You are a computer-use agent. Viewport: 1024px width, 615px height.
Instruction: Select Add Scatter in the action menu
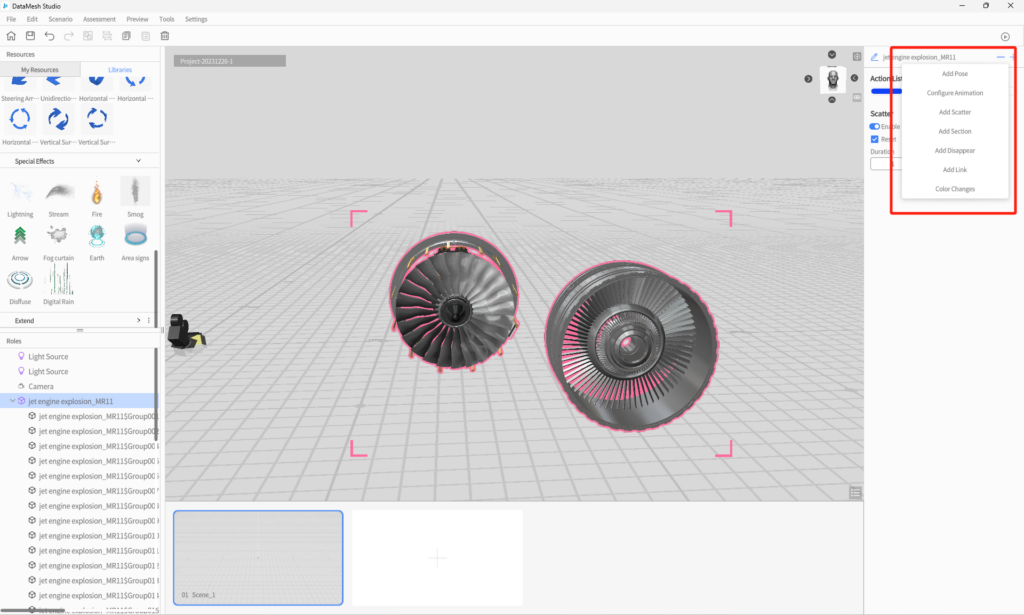coord(955,112)
